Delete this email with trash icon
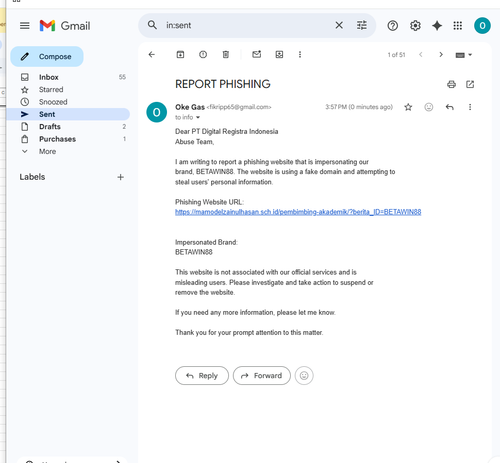This screenshot has width=500, height=463. (226, 54)
